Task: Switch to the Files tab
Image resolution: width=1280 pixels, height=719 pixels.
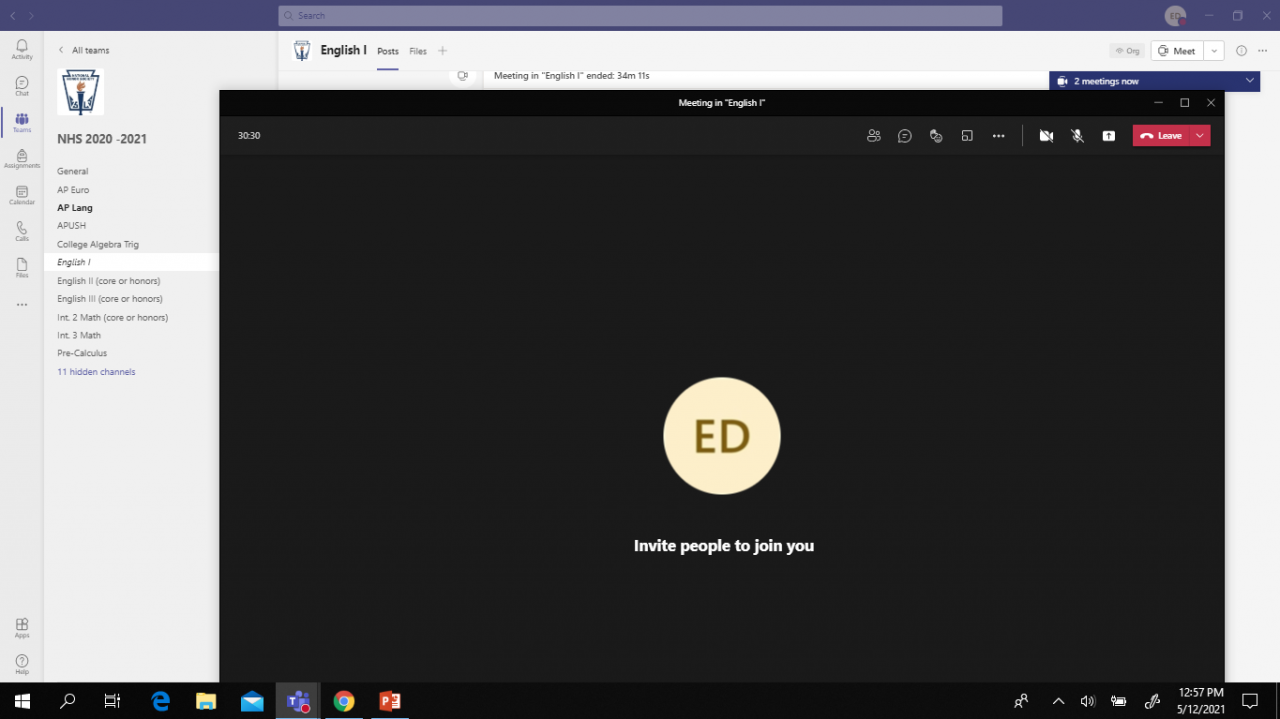Action: click(x=418, y=51)
